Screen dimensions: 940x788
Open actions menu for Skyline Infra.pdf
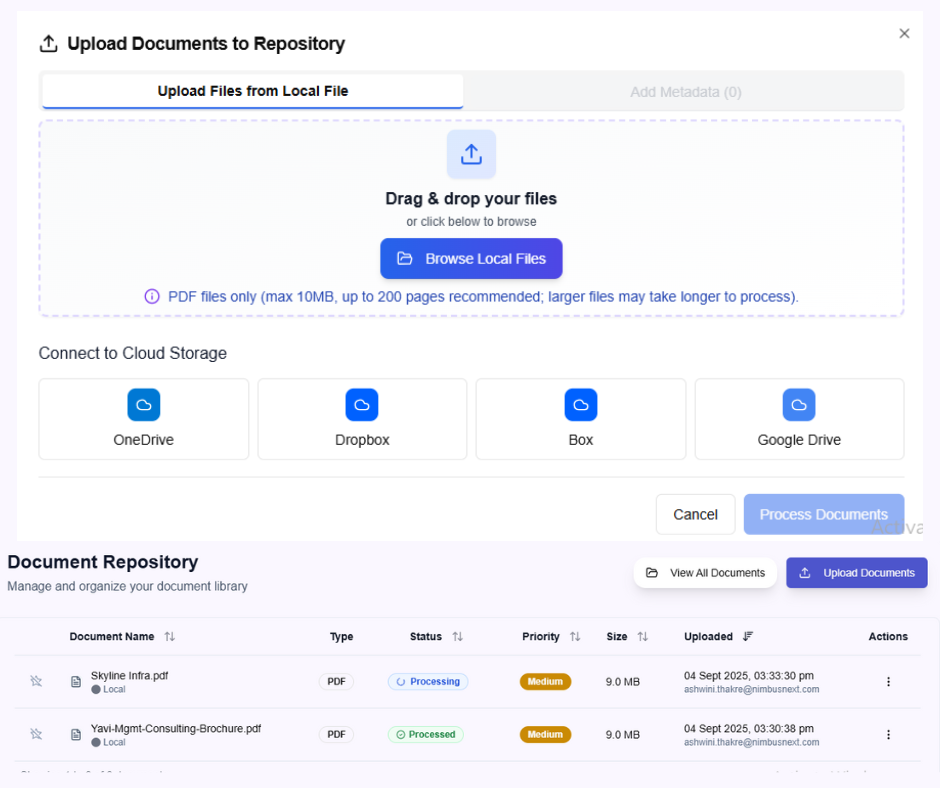(888, 681)
